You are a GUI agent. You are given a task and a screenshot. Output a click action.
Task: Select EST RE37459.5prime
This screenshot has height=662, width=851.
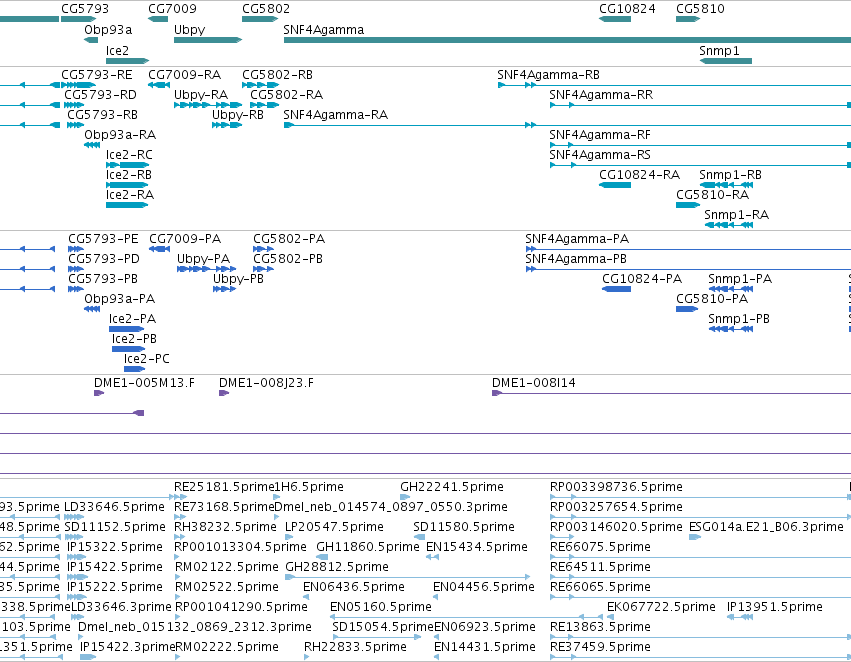[600, 647]
